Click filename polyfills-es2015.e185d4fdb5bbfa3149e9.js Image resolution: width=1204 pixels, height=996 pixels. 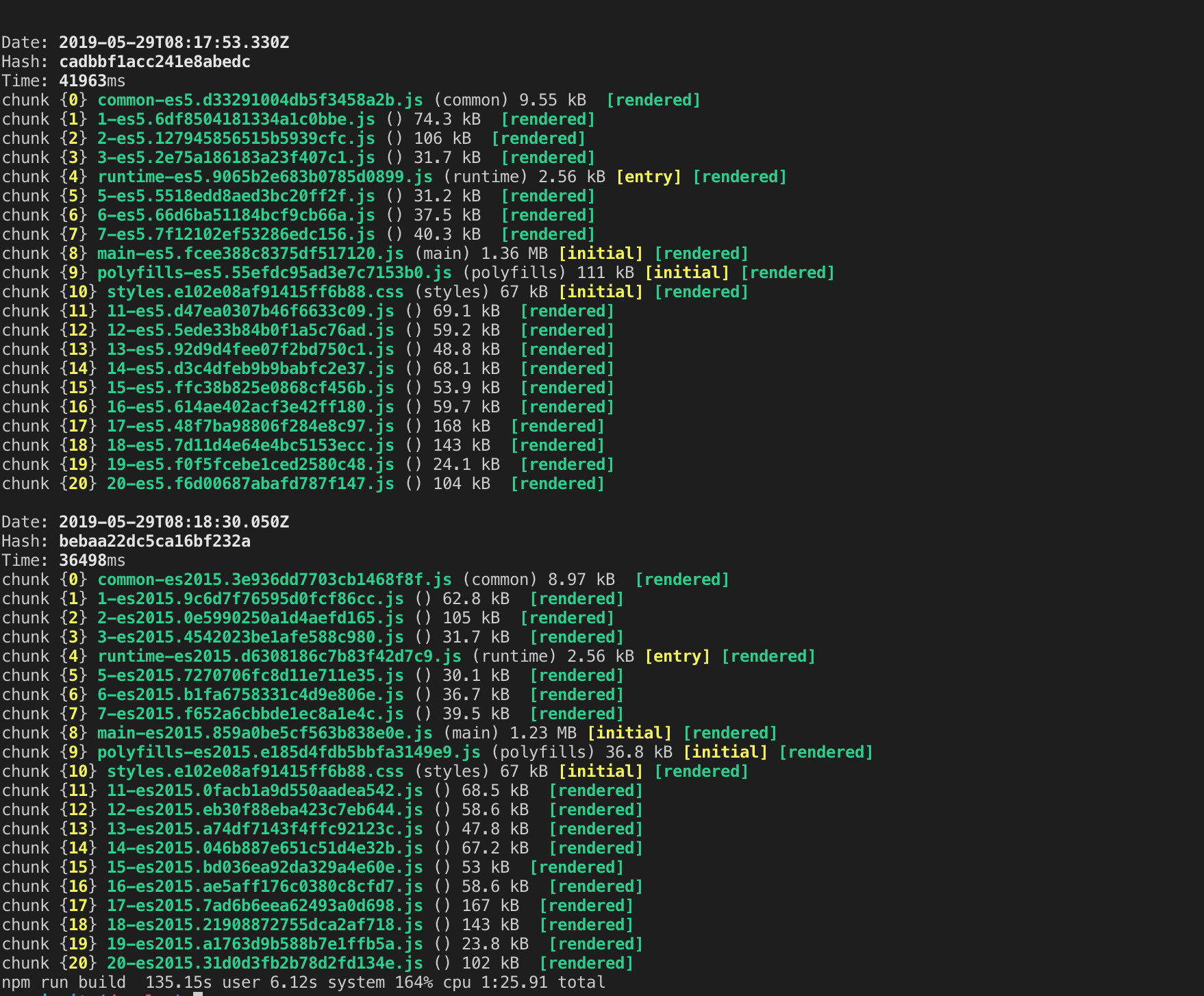click(x=289, y=752)
